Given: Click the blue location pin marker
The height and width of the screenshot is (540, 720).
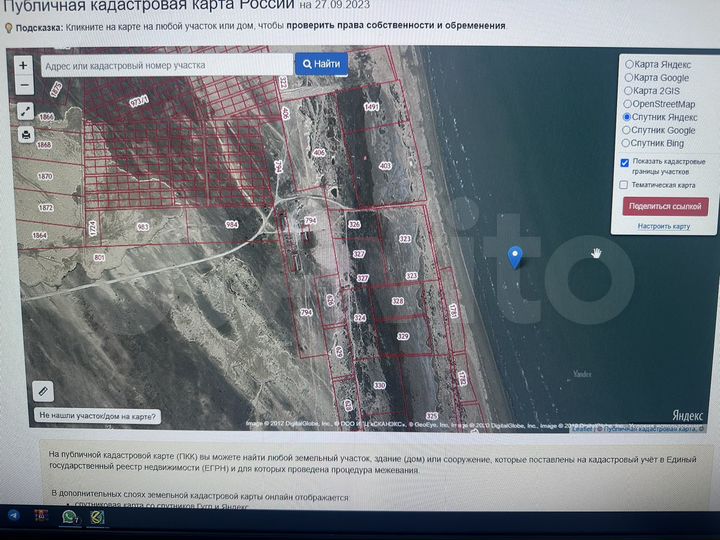Looking at the screenshot, I should (515, 257).
